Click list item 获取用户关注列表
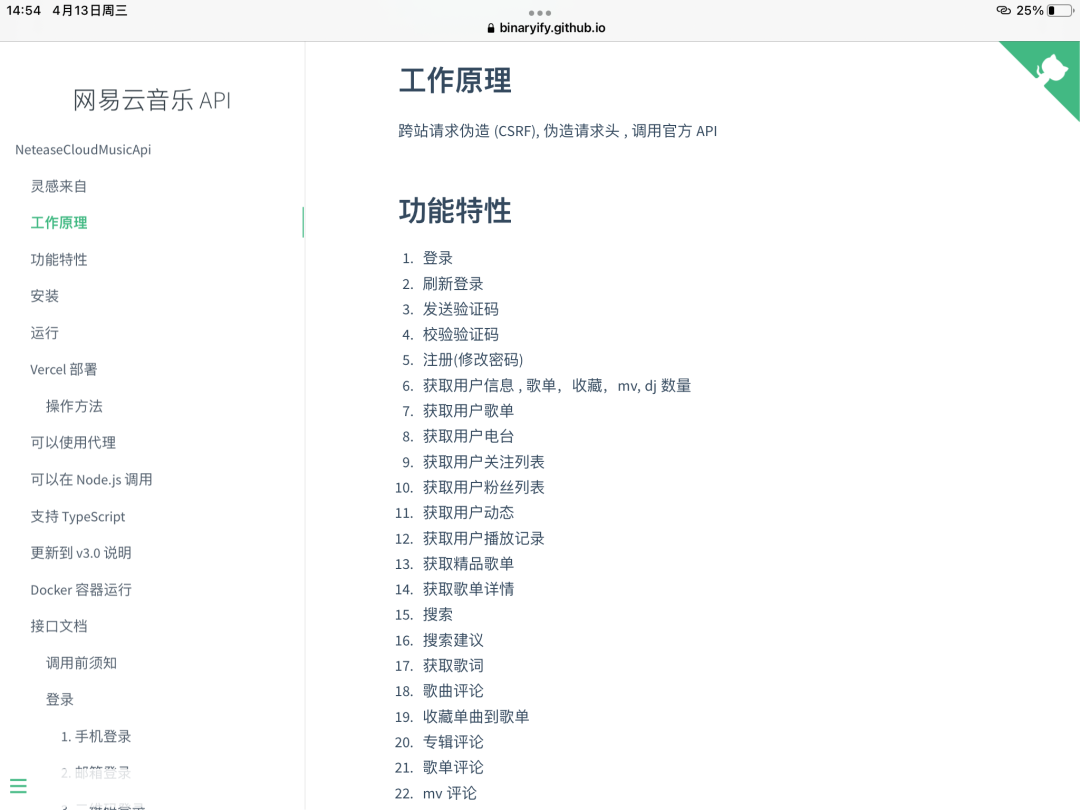 pos(484,462)
